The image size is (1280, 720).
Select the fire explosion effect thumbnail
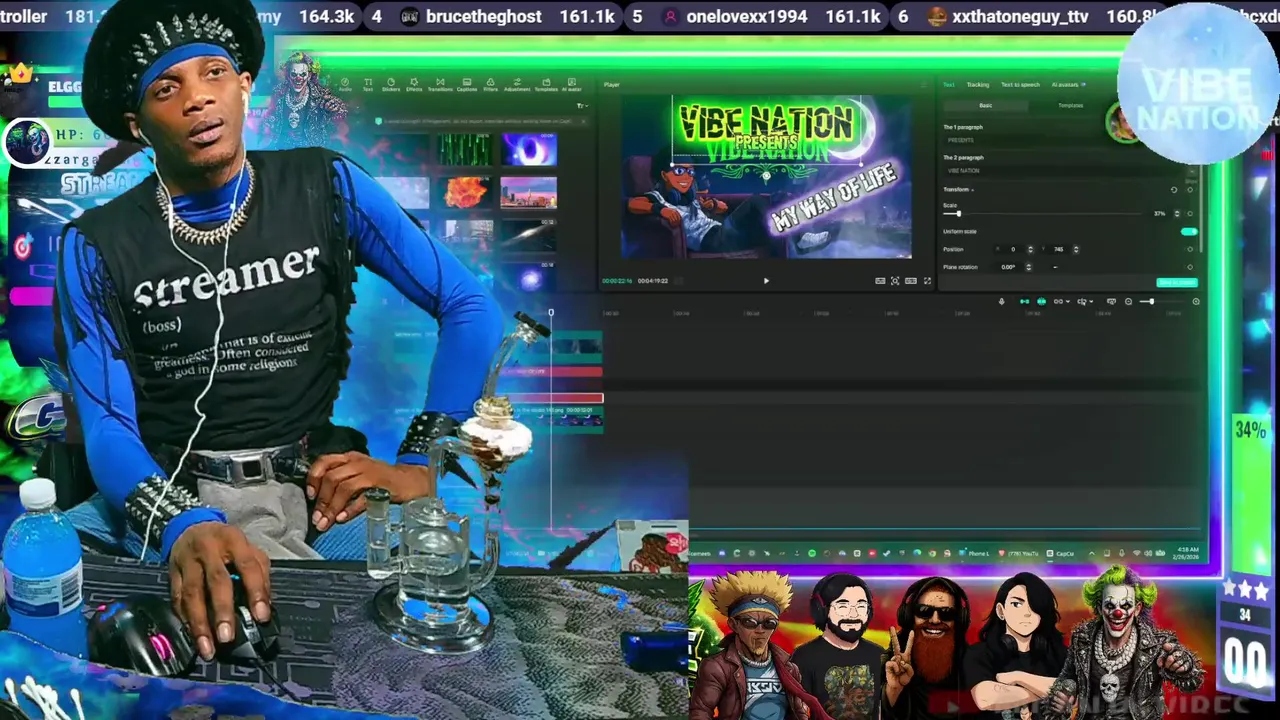[465, 192]
